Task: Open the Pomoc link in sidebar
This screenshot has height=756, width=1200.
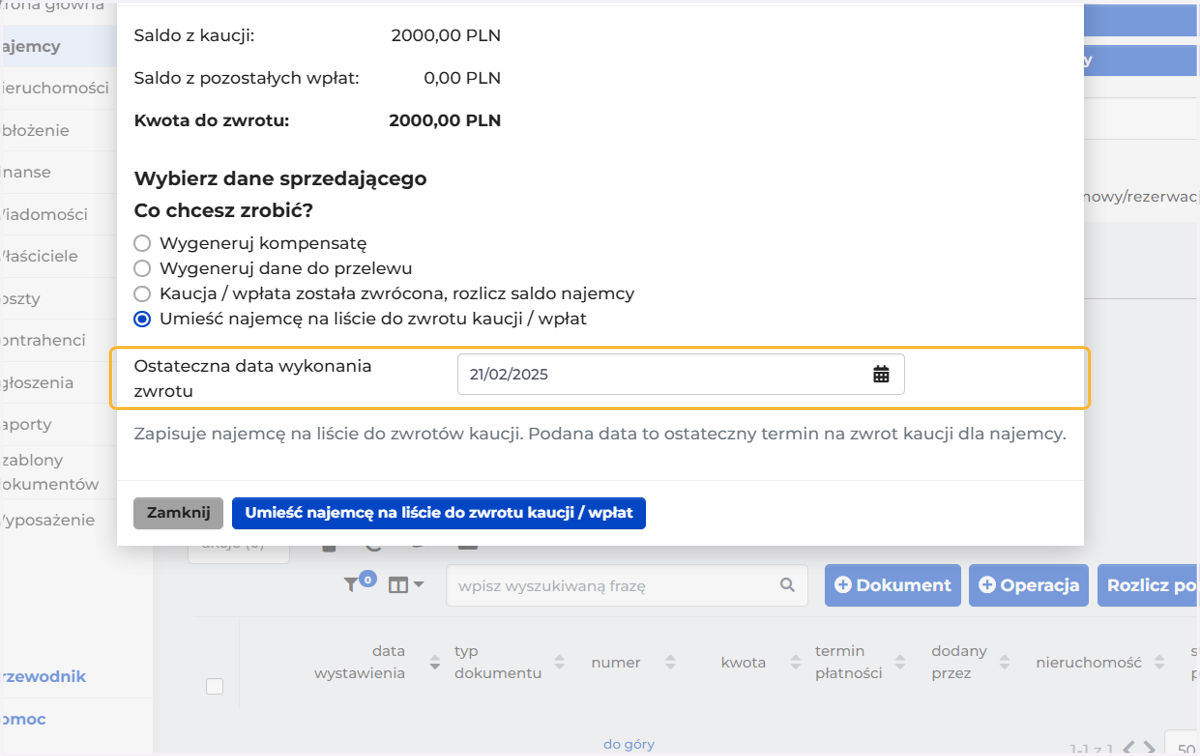Action: point(23,719)
